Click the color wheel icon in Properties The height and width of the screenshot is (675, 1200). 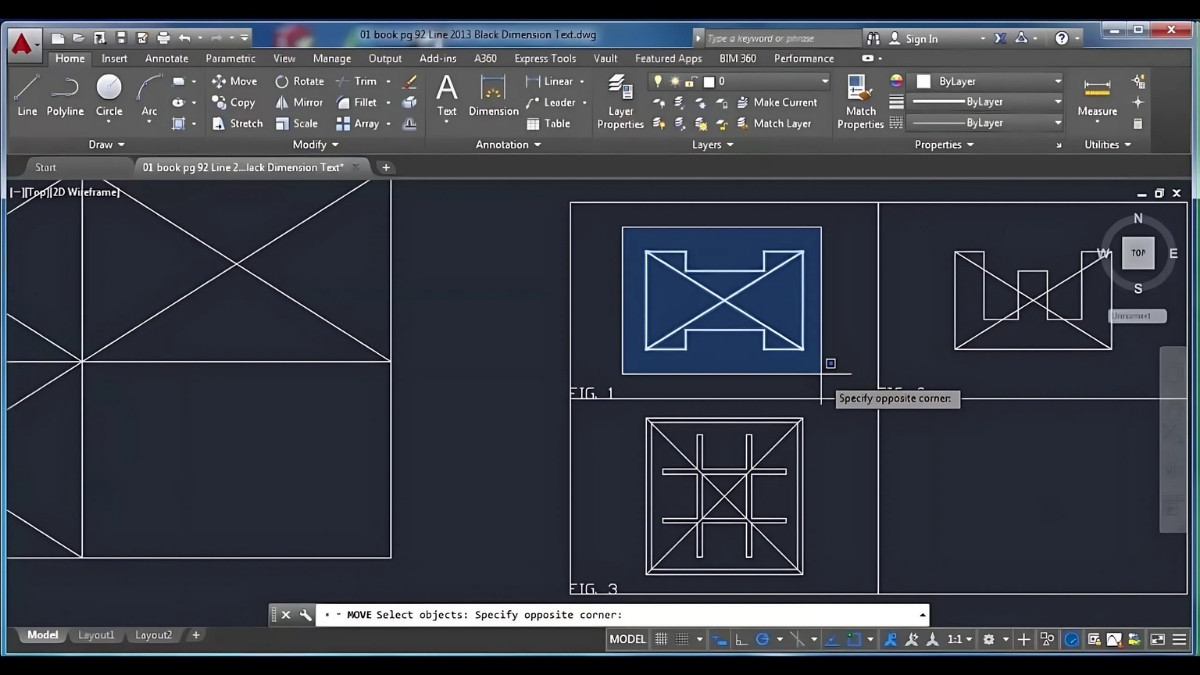pyautogui.click(x=896, y=81)
